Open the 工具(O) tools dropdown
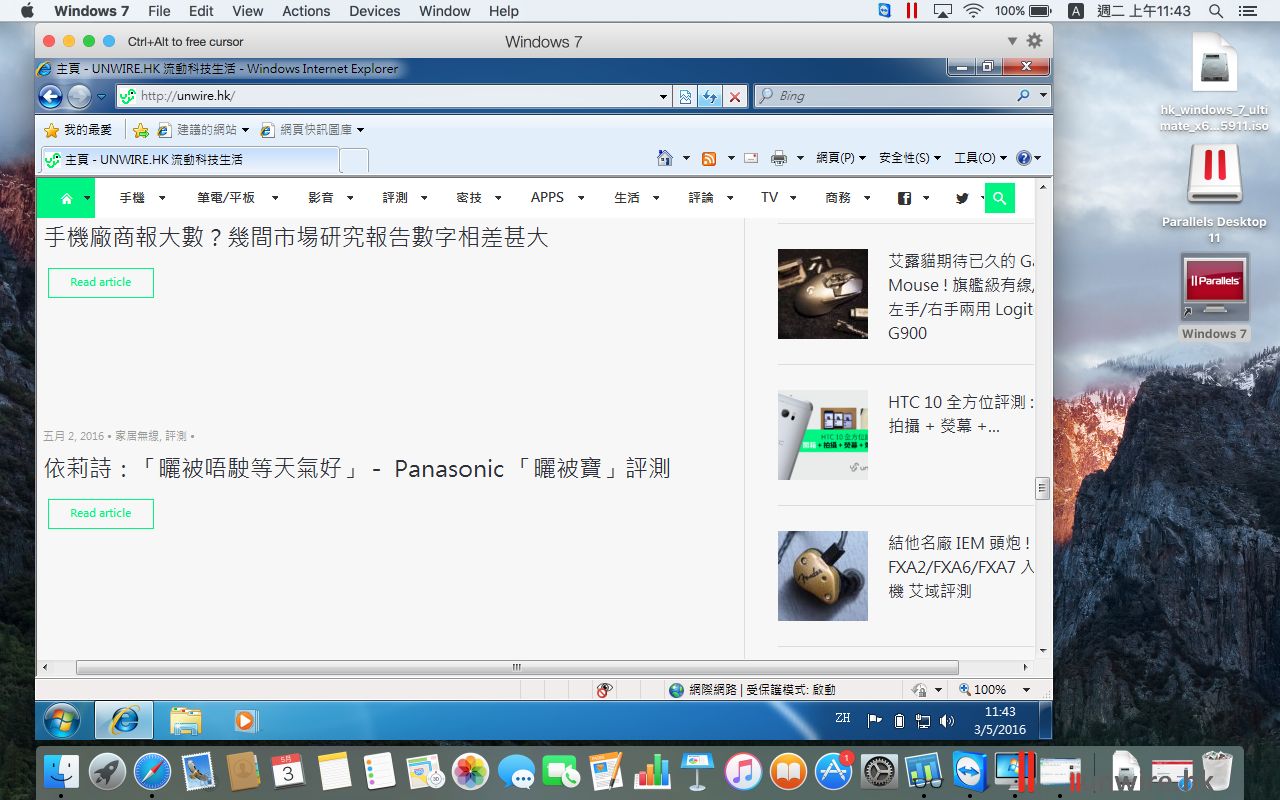The image size is (1280, 800). 980,158
